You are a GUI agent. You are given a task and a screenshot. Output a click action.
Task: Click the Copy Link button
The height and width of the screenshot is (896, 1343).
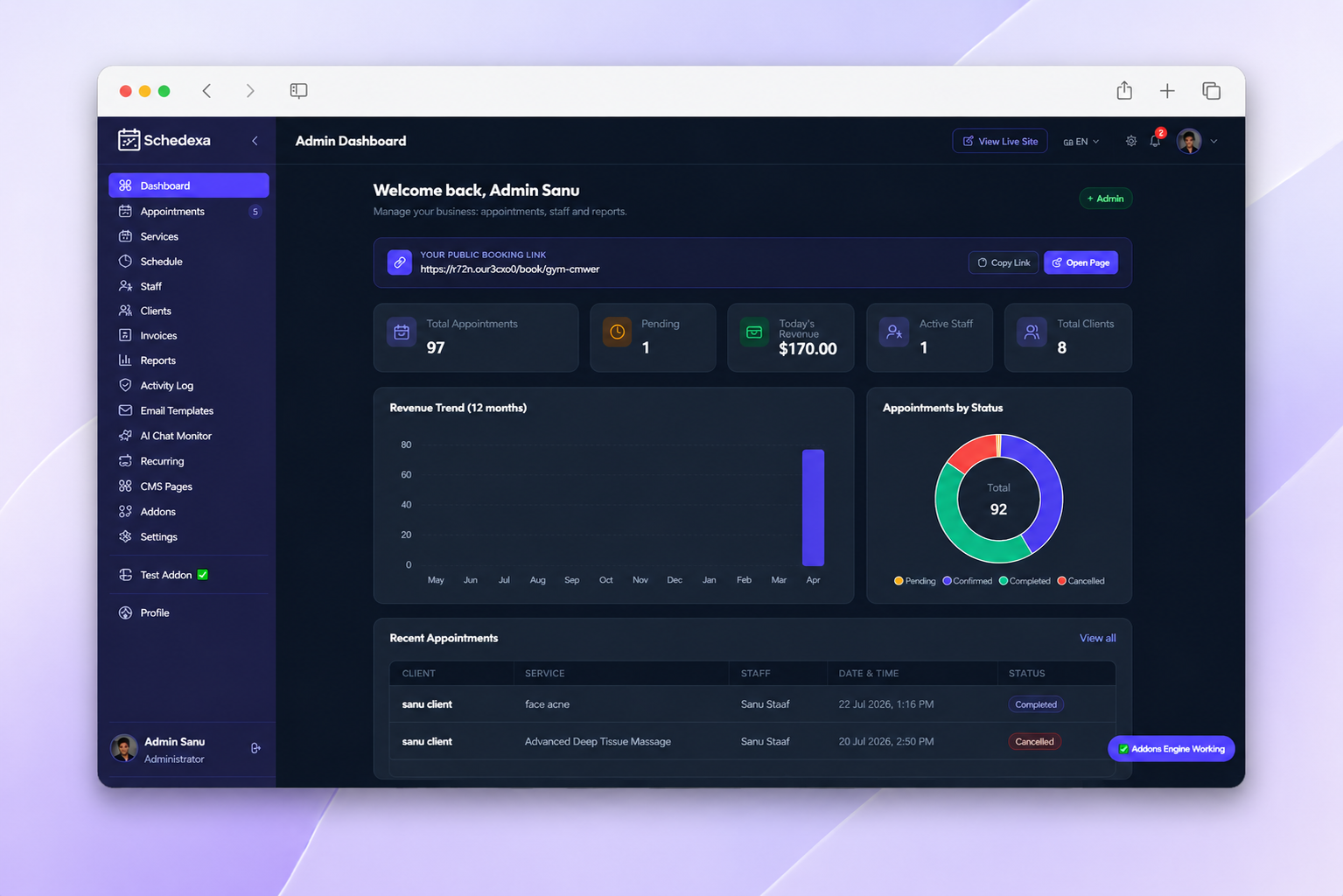(1004, 262)
